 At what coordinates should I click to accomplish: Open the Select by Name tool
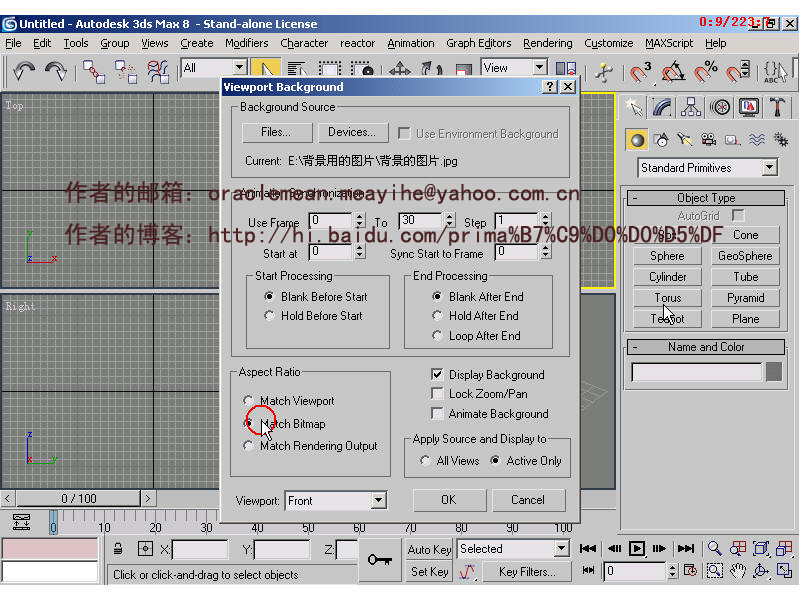[297, 70]
